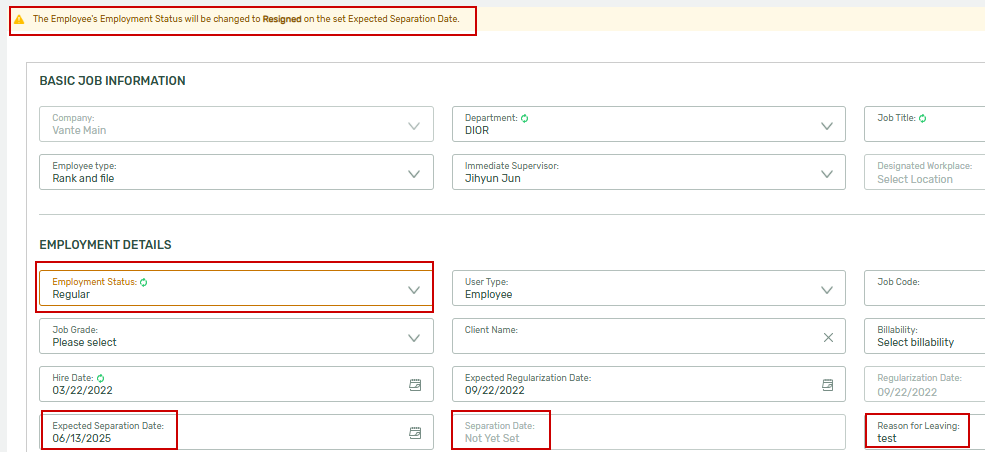Click the Job Code input field
The height and width of the screenshot is (452, 985).
[x=925, y=288]
